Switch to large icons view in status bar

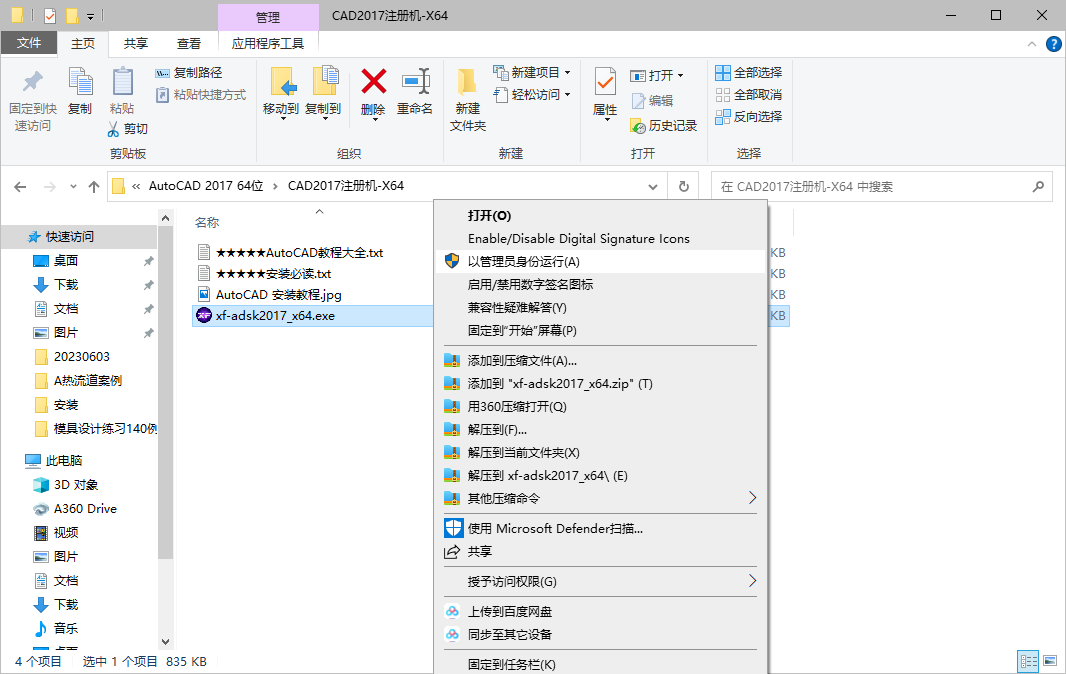coord(1048,661)
